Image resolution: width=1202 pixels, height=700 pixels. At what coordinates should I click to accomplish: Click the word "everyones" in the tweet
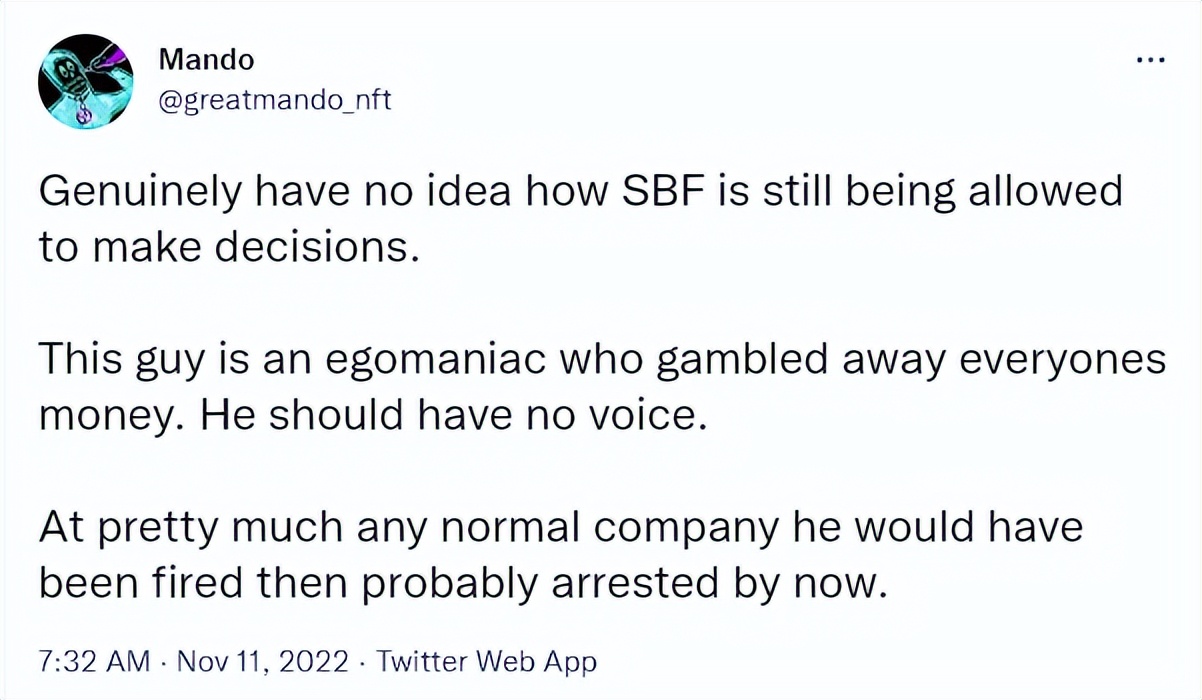tap(1073, 359)
